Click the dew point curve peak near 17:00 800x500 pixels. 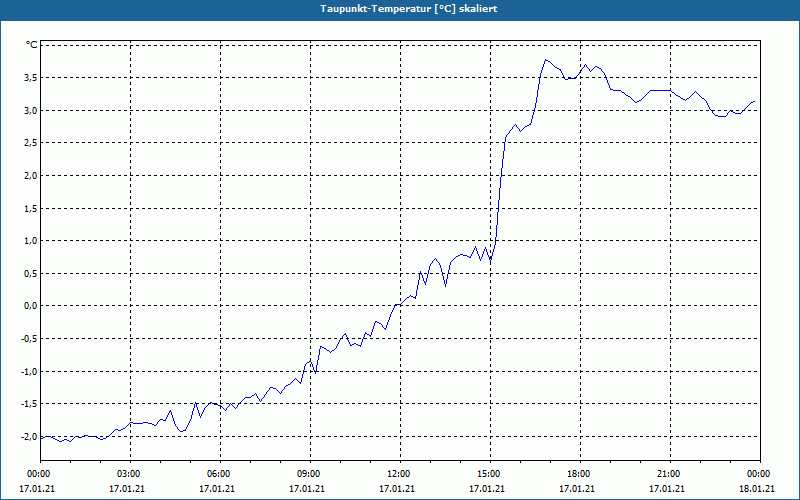pos(545,60)
